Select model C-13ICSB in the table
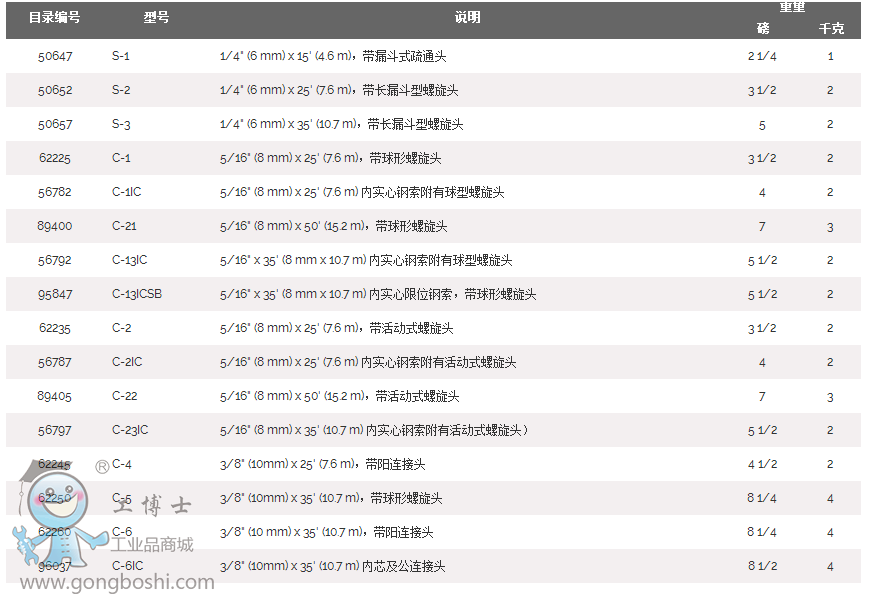 (137, 294)
